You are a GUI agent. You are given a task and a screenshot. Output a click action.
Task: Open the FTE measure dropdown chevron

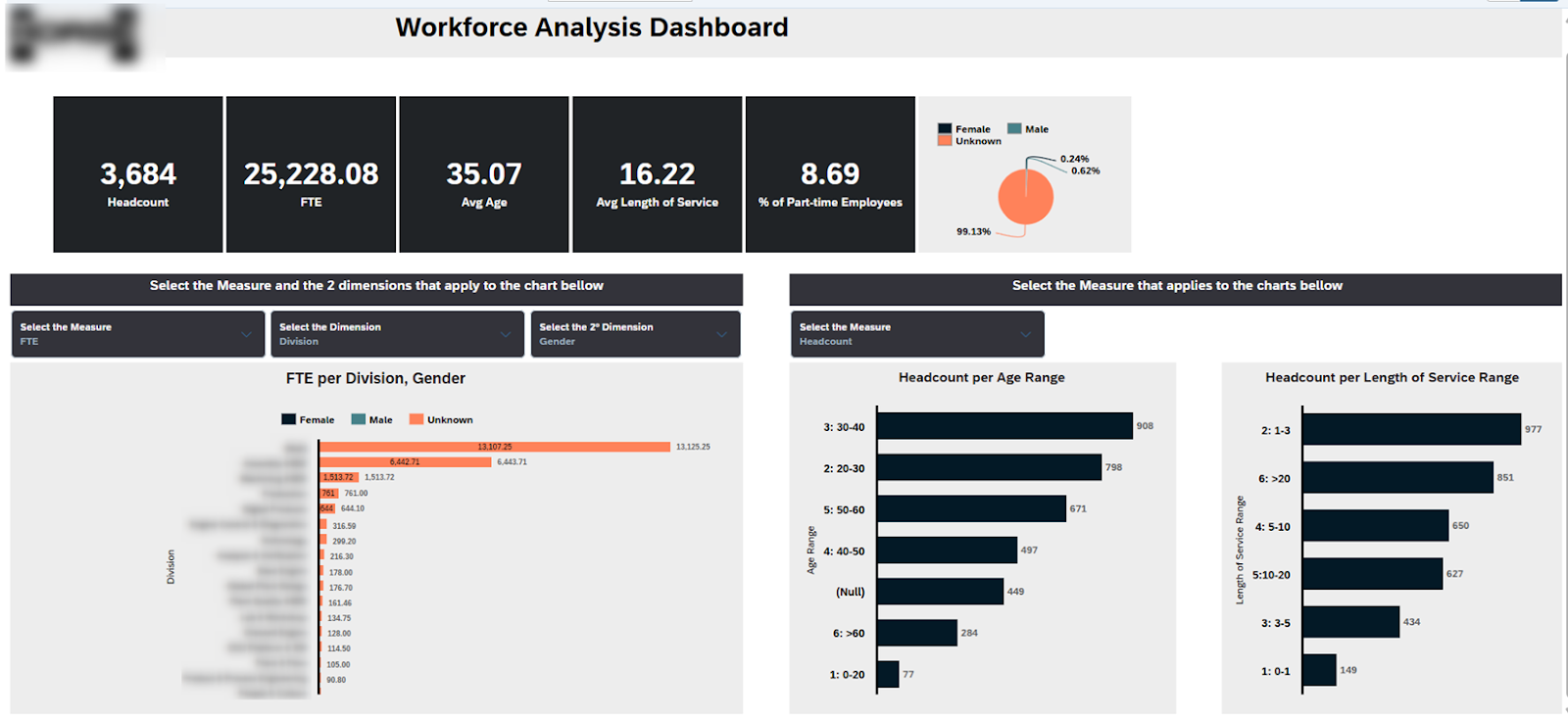[x=246, y=334]
